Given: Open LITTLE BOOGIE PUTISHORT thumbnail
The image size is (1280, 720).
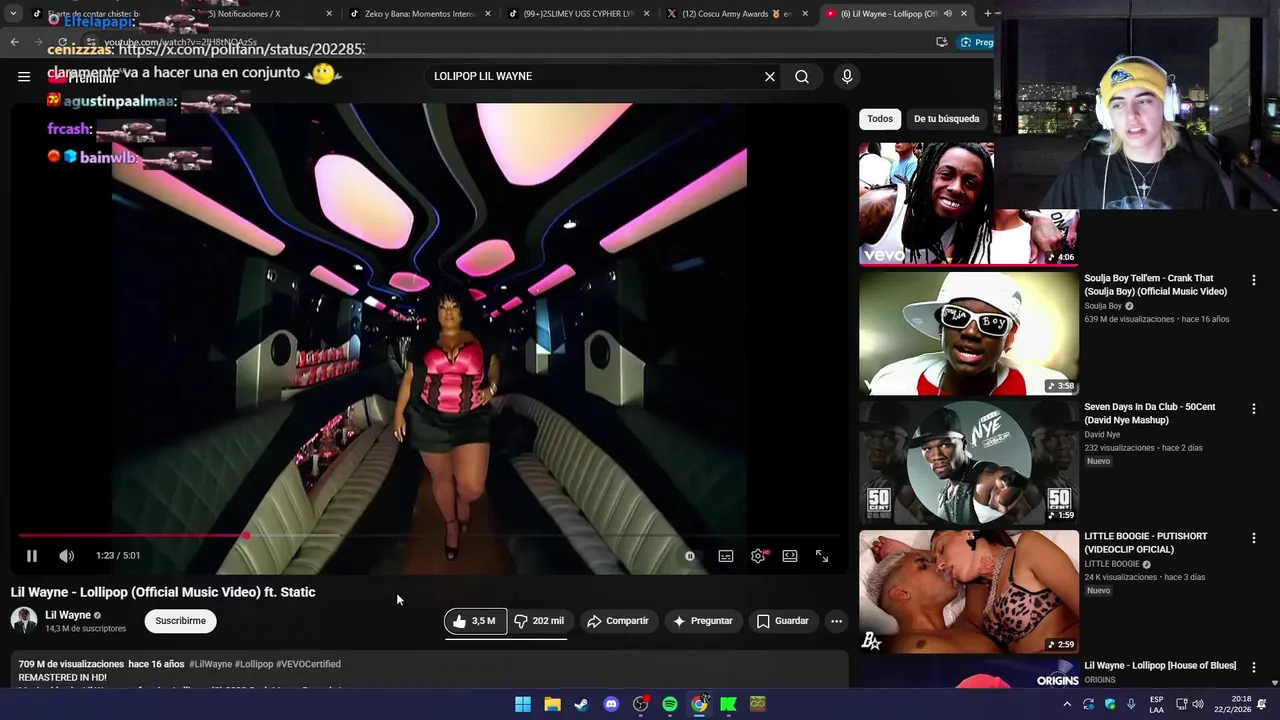Looking at the screenshot, I should click(969, 591).
